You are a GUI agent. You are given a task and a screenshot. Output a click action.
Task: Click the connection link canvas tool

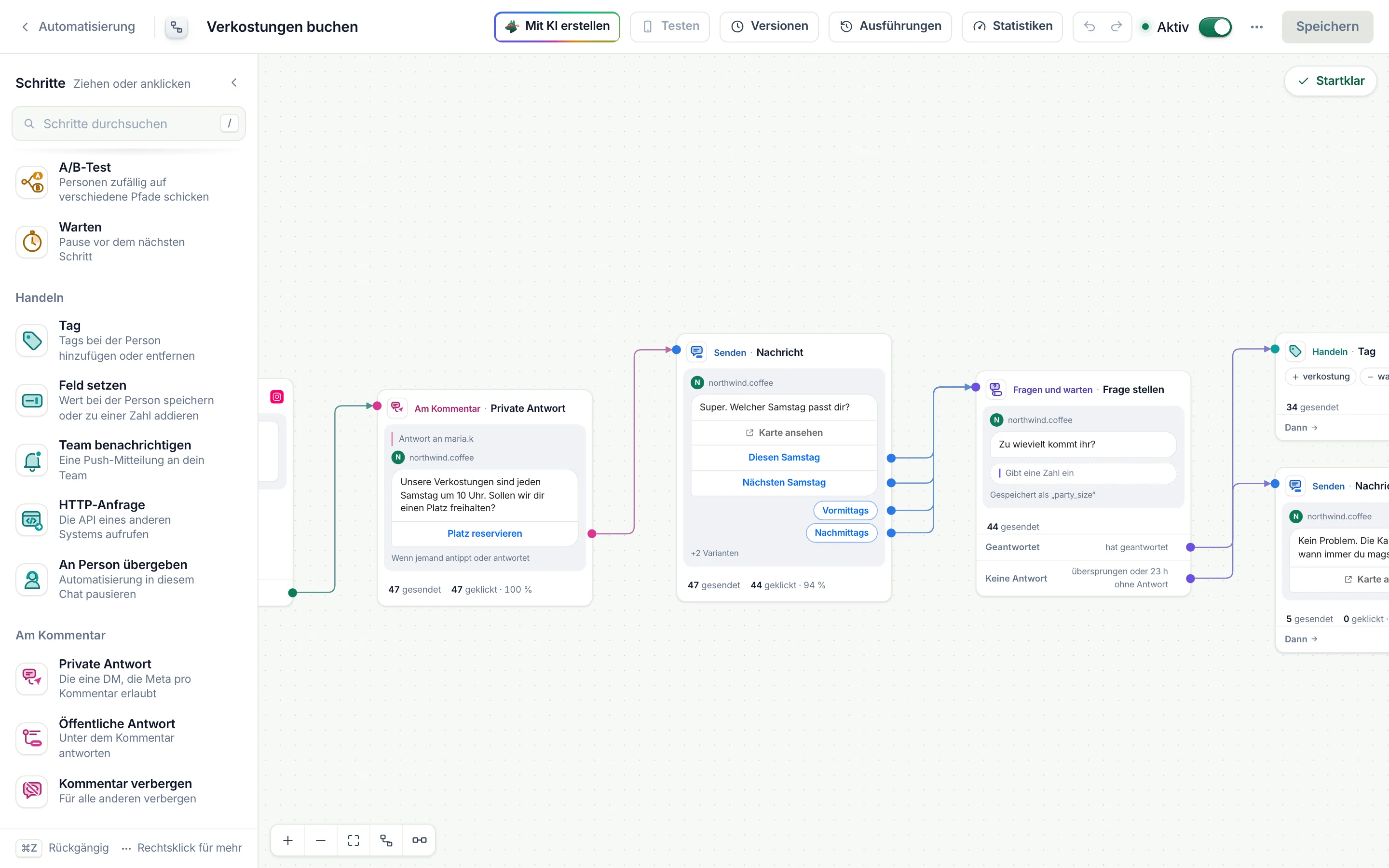tap(419, 841)
